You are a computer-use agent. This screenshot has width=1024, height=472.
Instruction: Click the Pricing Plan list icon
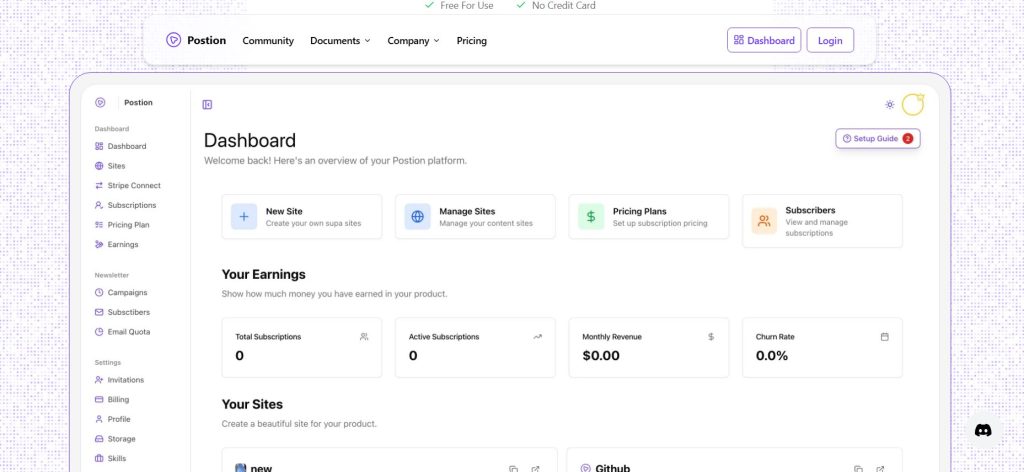[99, 225]
